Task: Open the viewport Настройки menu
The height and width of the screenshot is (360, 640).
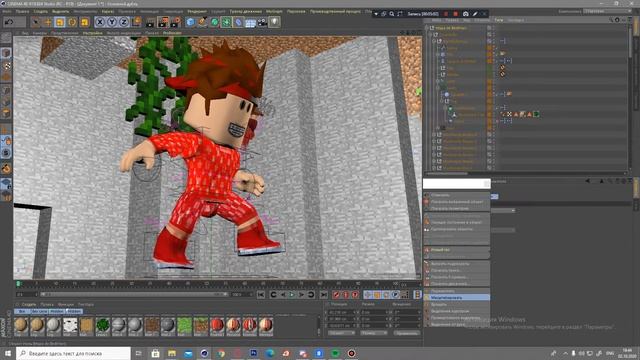Action: pyautogui.click(x=93, y=33)
